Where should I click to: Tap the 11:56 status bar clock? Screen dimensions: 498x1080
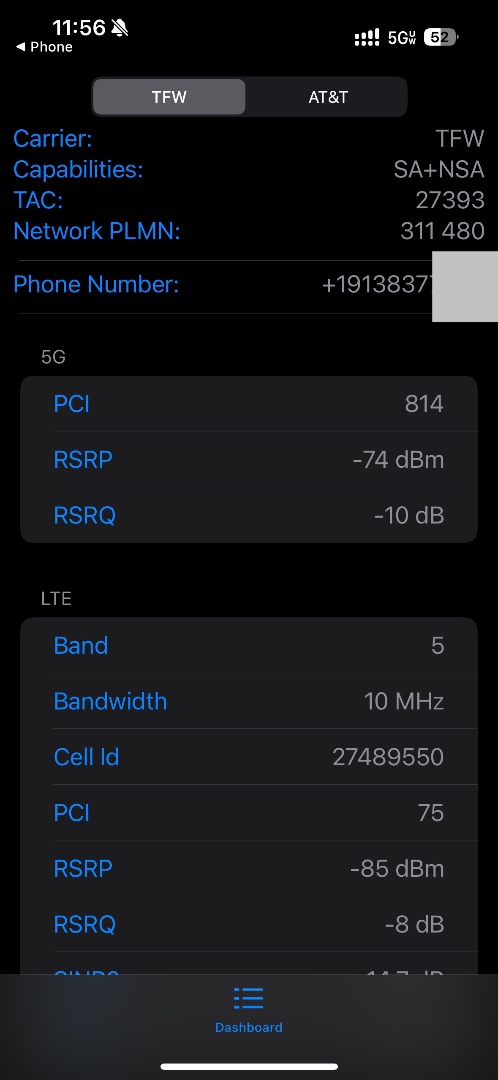pyautogui.click(x=79, y=28)
